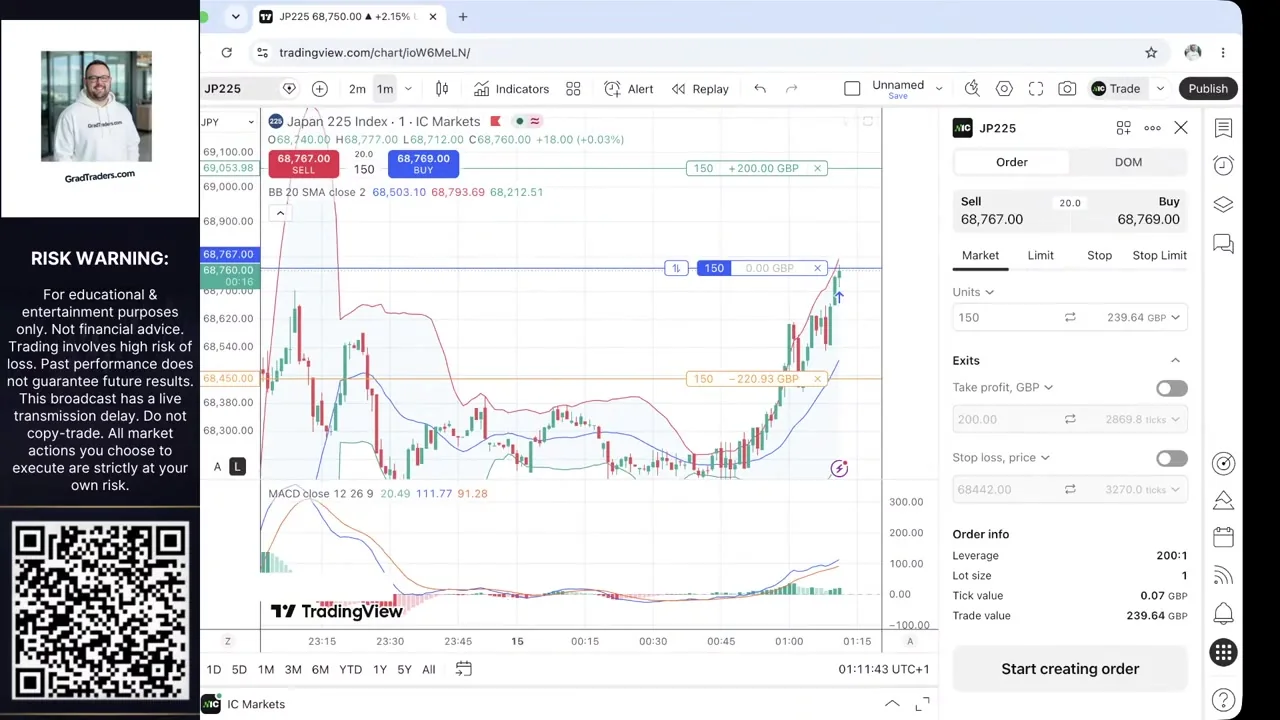The height and width of the screenshot is (720, 1280).
Task: Swap stop loss price and ticks
Action: (1070, 489)
